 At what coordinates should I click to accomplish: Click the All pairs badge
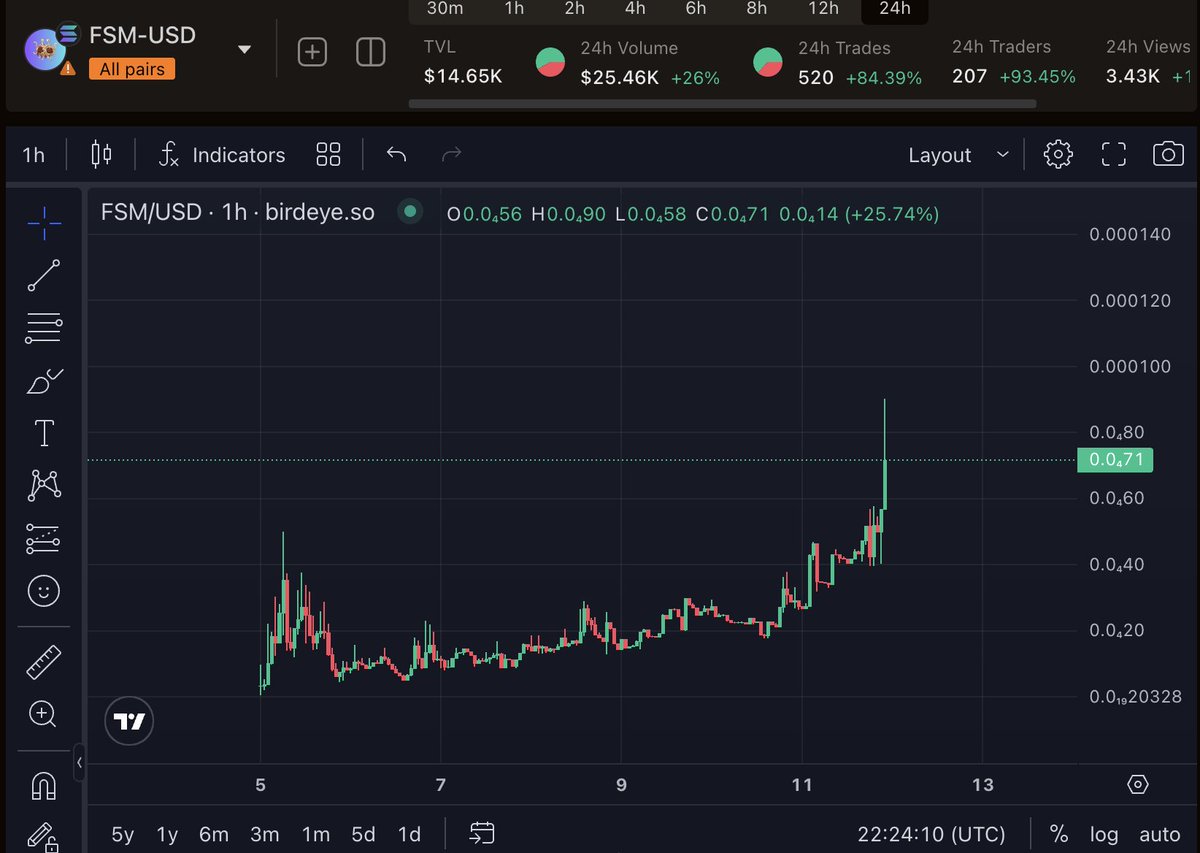132,69
